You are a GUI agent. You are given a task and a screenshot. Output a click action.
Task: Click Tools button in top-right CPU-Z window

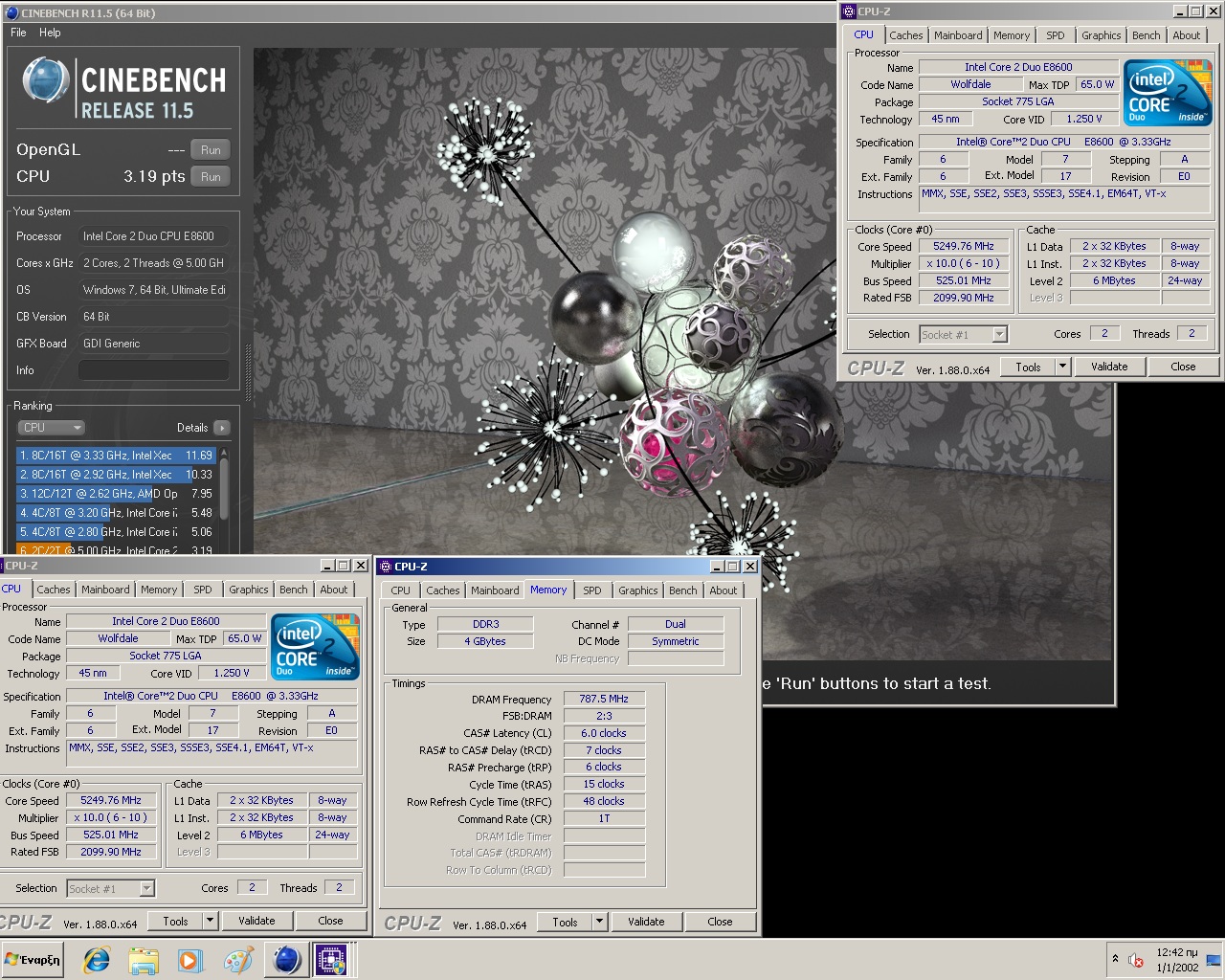[x=1028, y=367]
